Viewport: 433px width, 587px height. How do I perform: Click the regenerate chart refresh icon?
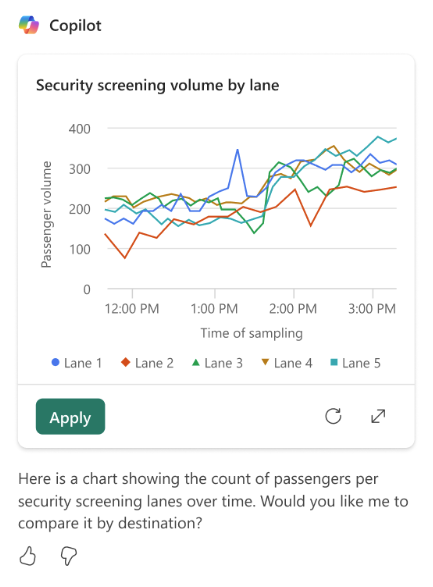coord(333,416)
